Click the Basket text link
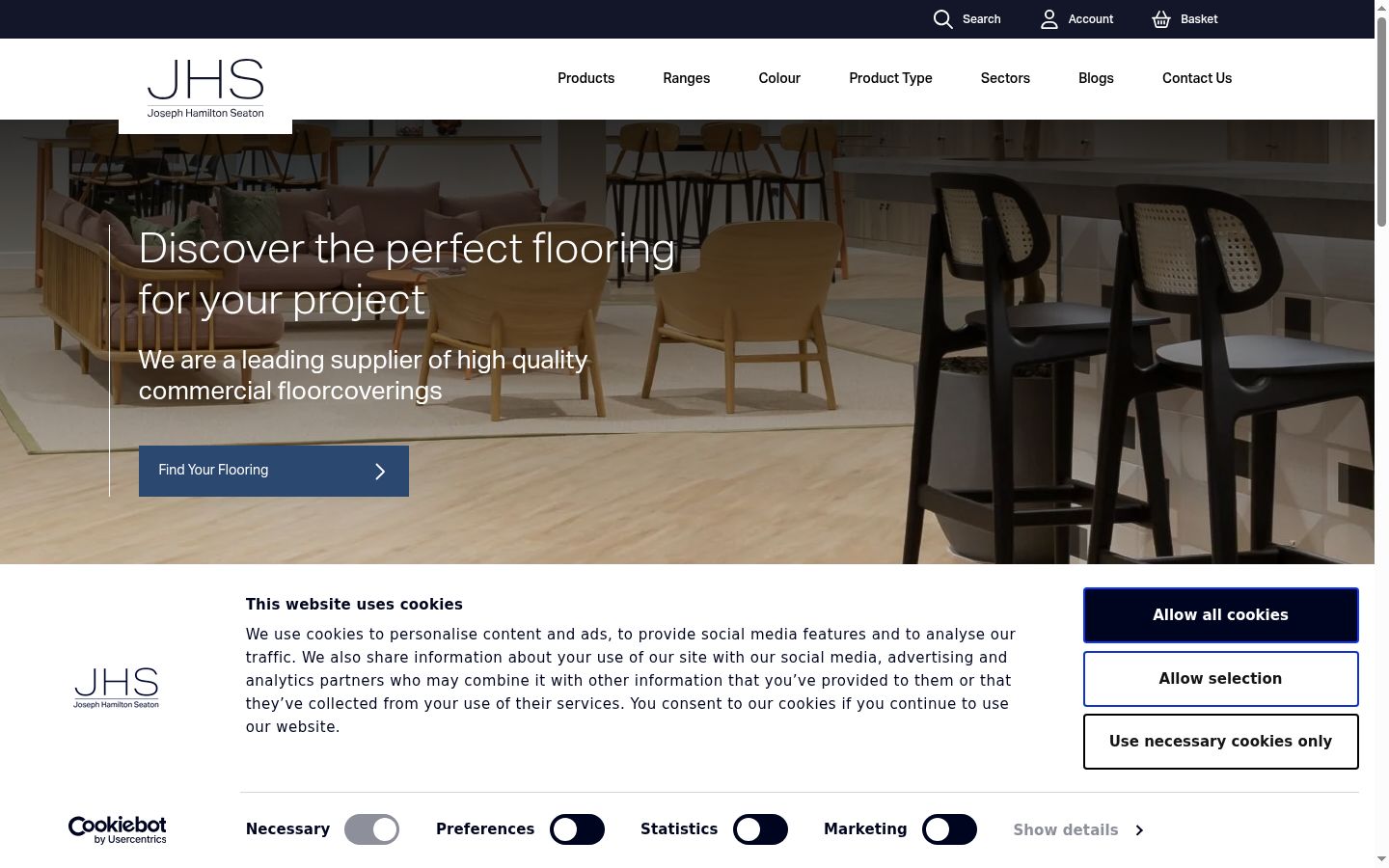 1199,19
